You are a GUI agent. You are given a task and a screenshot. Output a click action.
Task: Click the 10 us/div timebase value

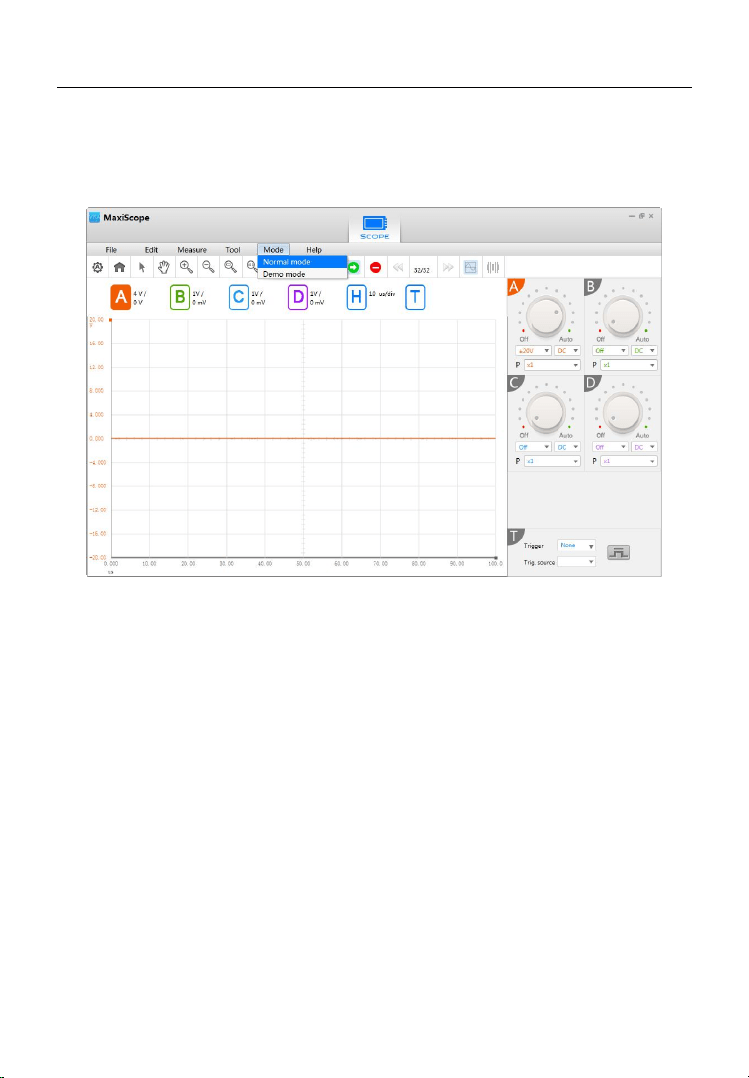coord(382,294)
